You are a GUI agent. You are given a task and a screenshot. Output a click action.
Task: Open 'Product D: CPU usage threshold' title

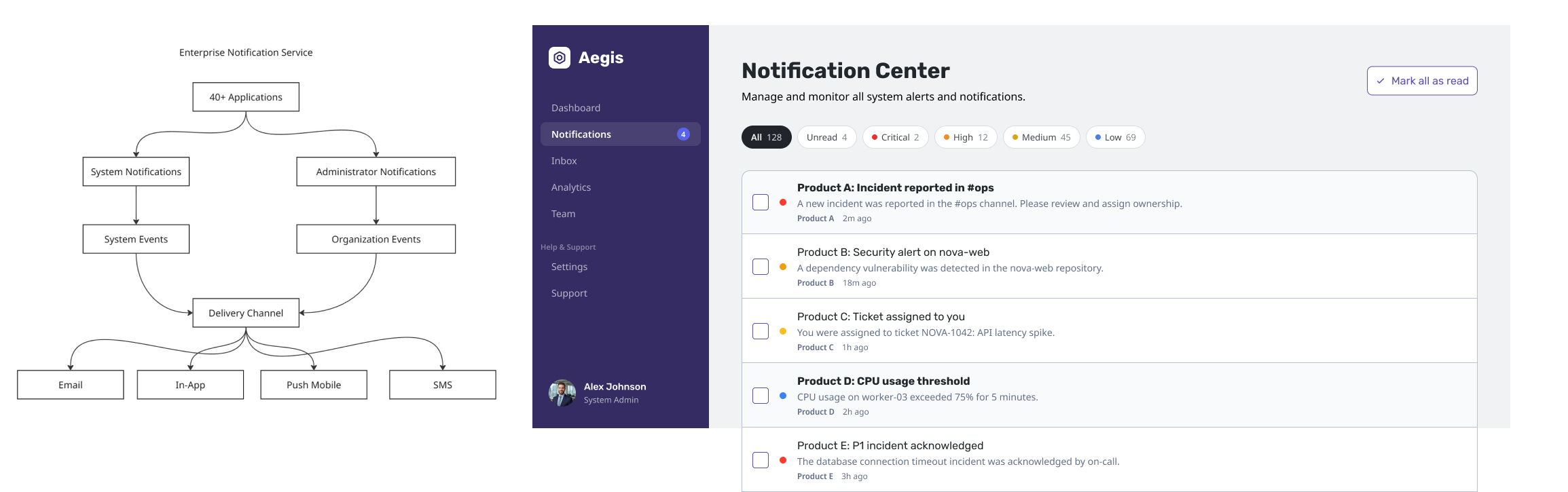[x=883, y=381]
